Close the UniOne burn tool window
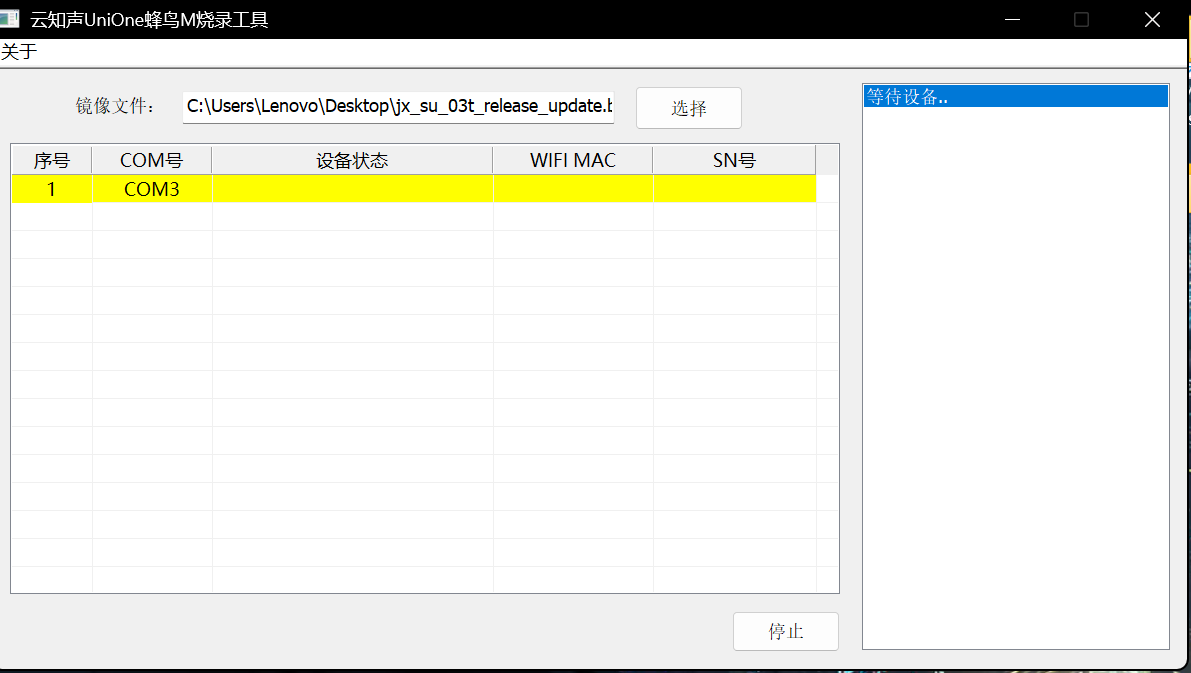 coord(1151,19)
